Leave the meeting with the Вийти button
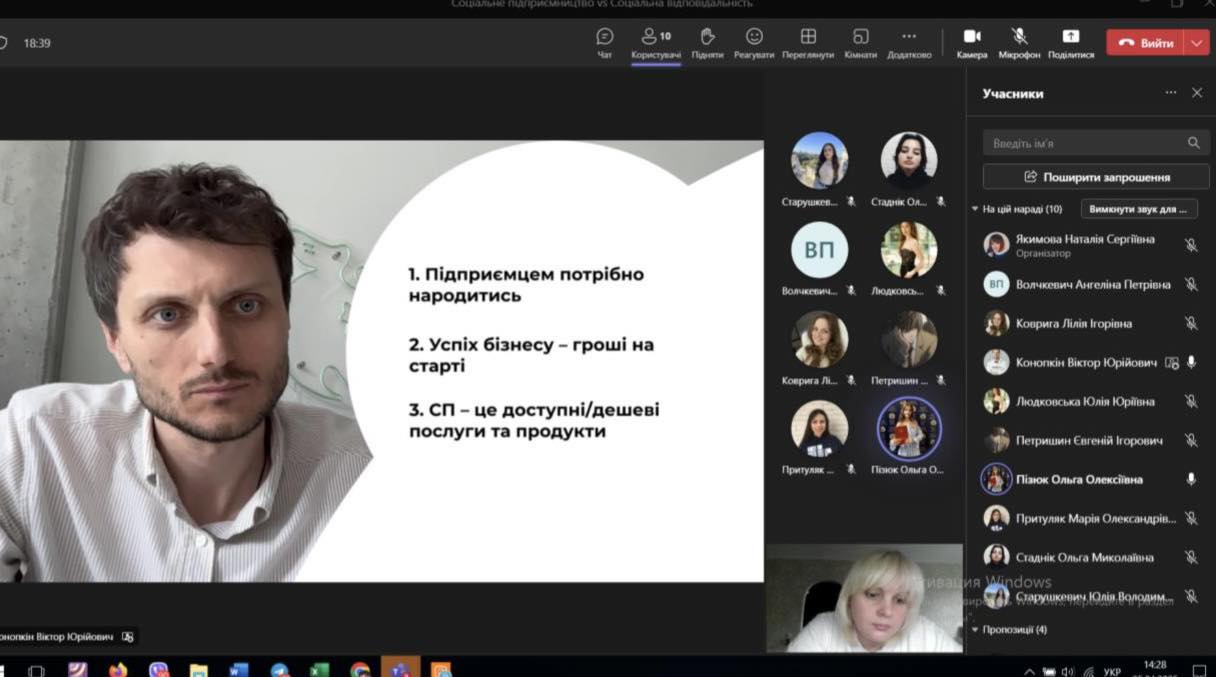Image resolution: width=1216 pixels, height=677 pixels. tap(1145, 43)
